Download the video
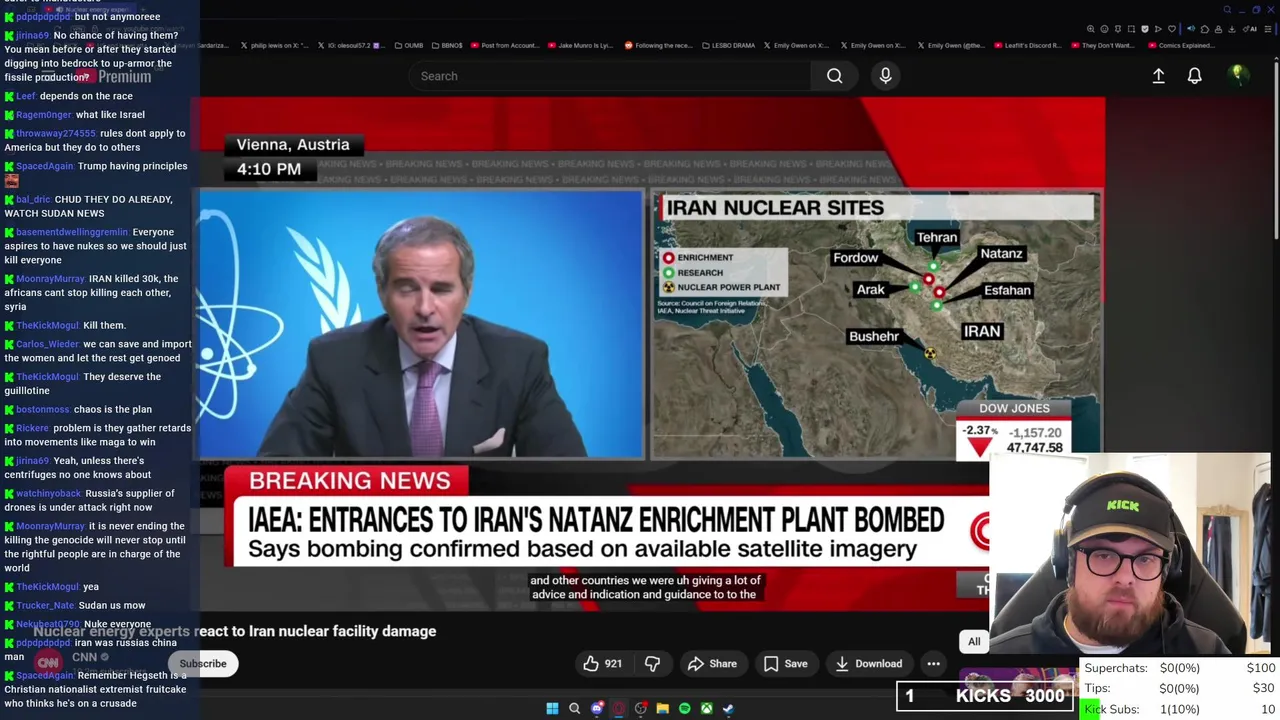Image resolution: width=1280 pixels, height=720 pixels. point(867,663)
